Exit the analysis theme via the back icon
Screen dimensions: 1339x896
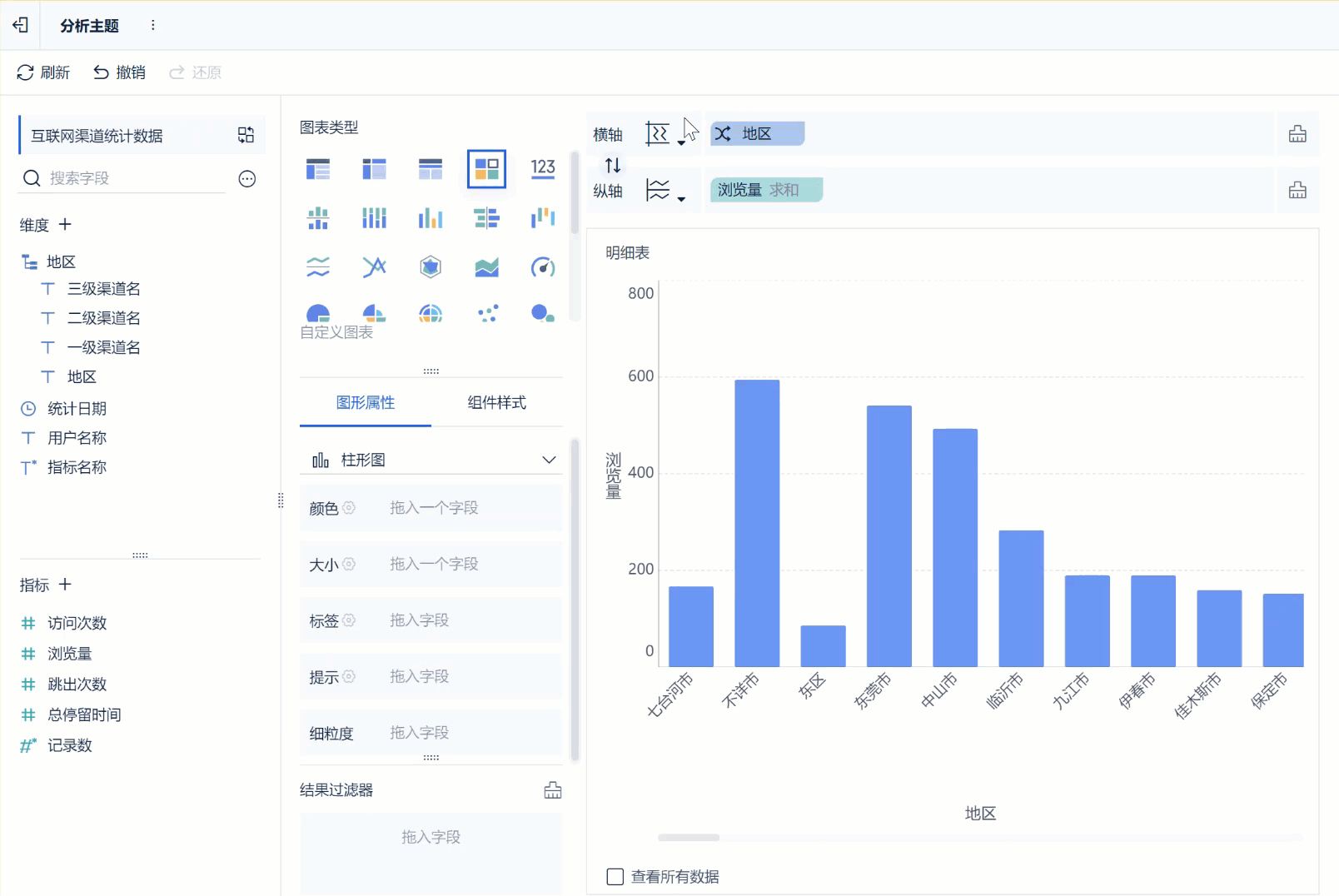pyautogui.click(x=21, y=25)
